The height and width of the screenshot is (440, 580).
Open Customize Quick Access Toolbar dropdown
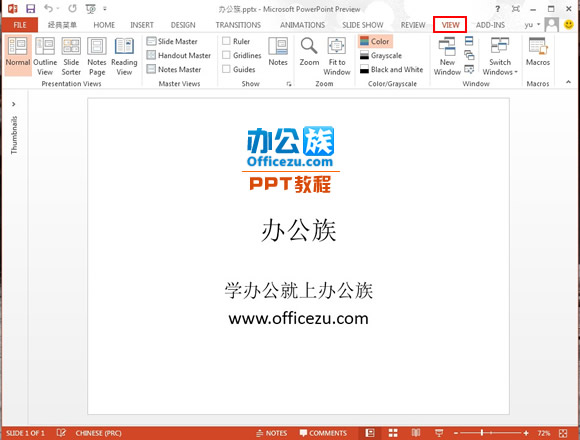point(105,8)
